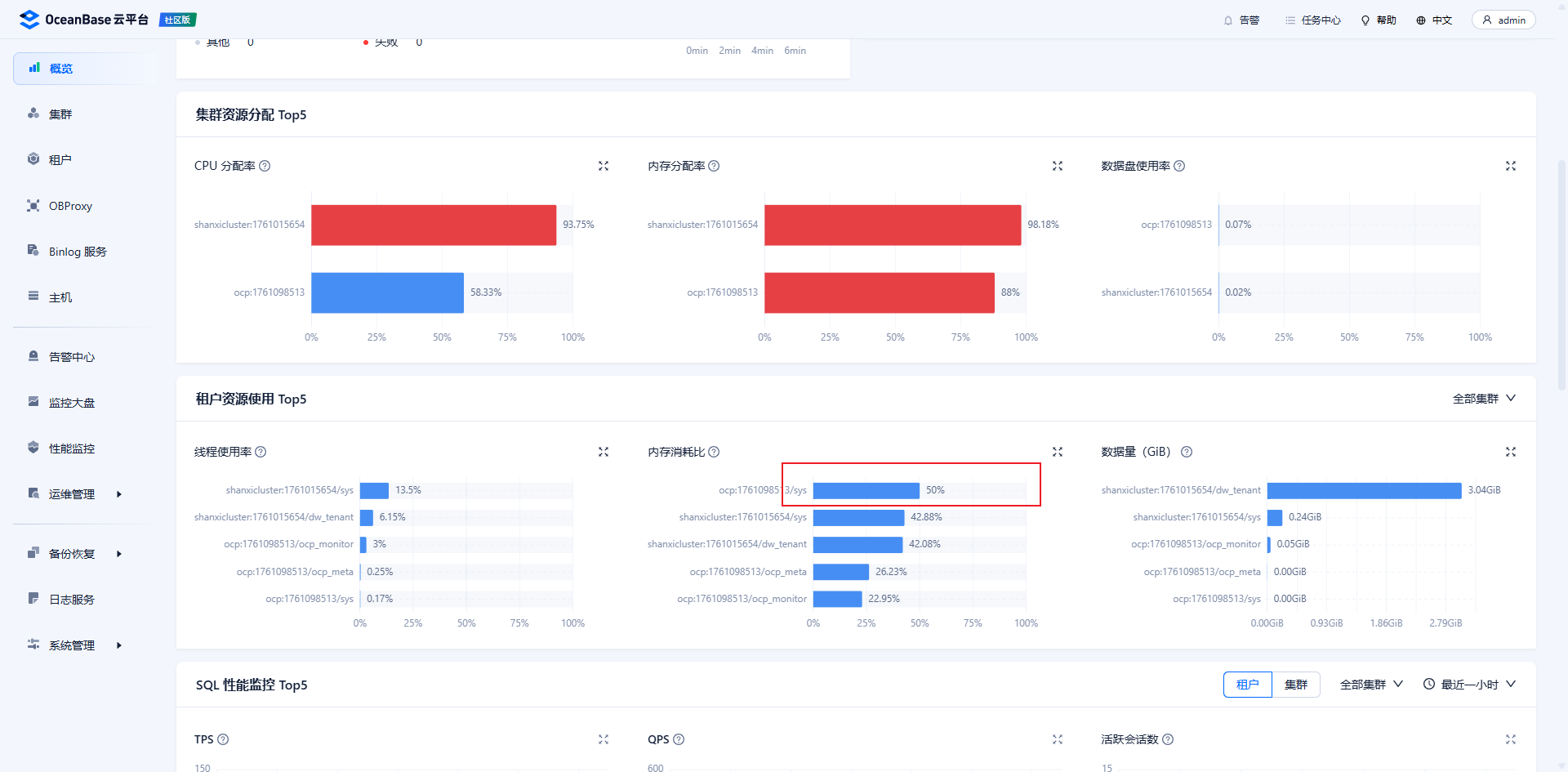The width and height of the screenshot is (1568, 772).
Task: Open 任务中心 in the top bar
Action: pyautogui.click(x=1313, y=20)
